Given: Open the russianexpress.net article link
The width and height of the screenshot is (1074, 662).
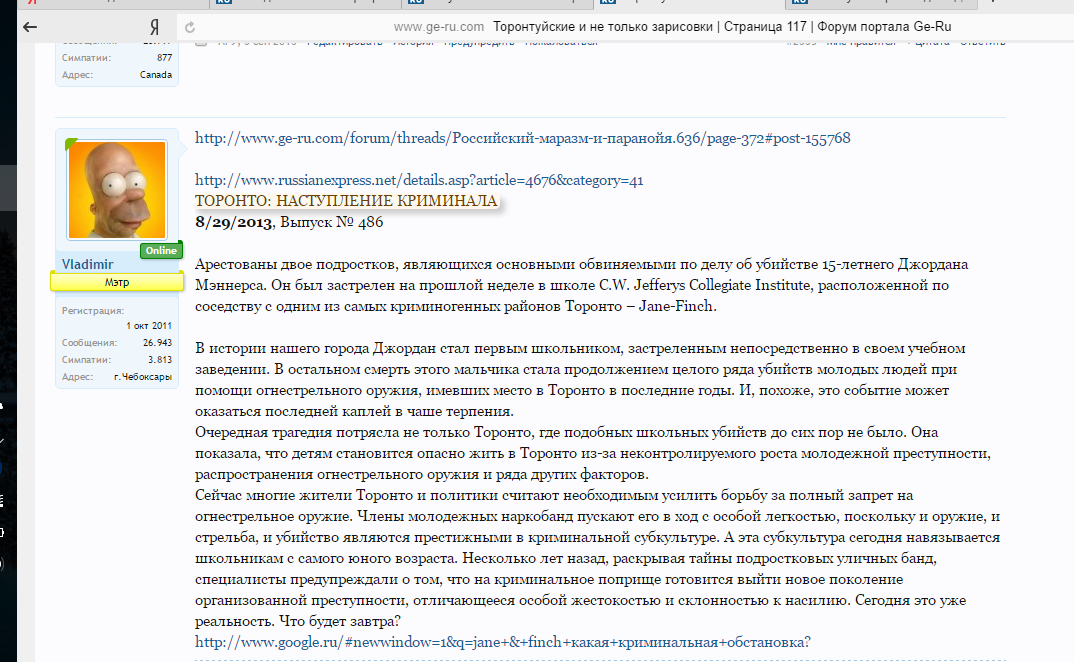Looking at the screenshot, I should (418, 181).
